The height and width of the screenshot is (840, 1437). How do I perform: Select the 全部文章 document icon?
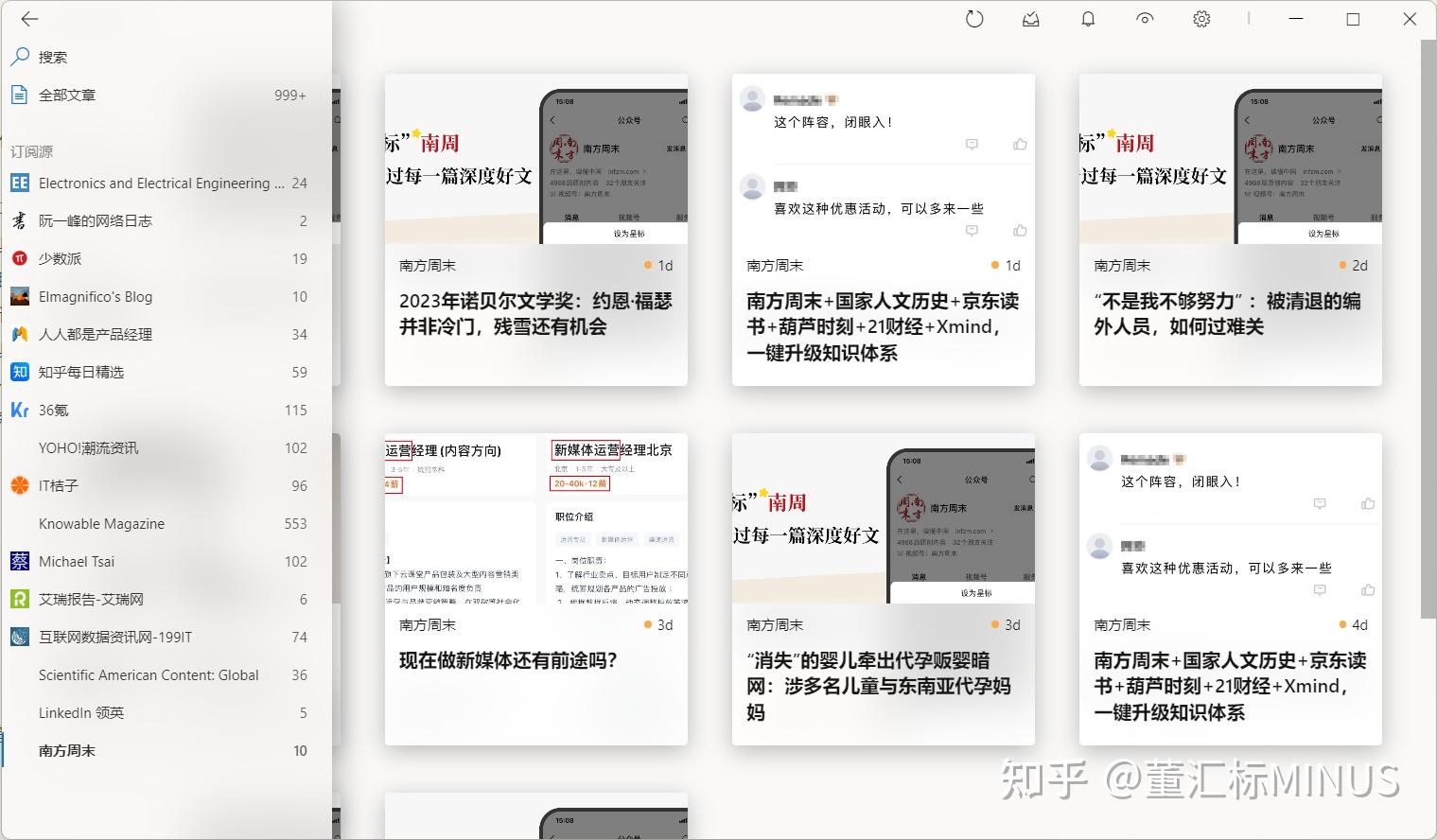point(20,95)
